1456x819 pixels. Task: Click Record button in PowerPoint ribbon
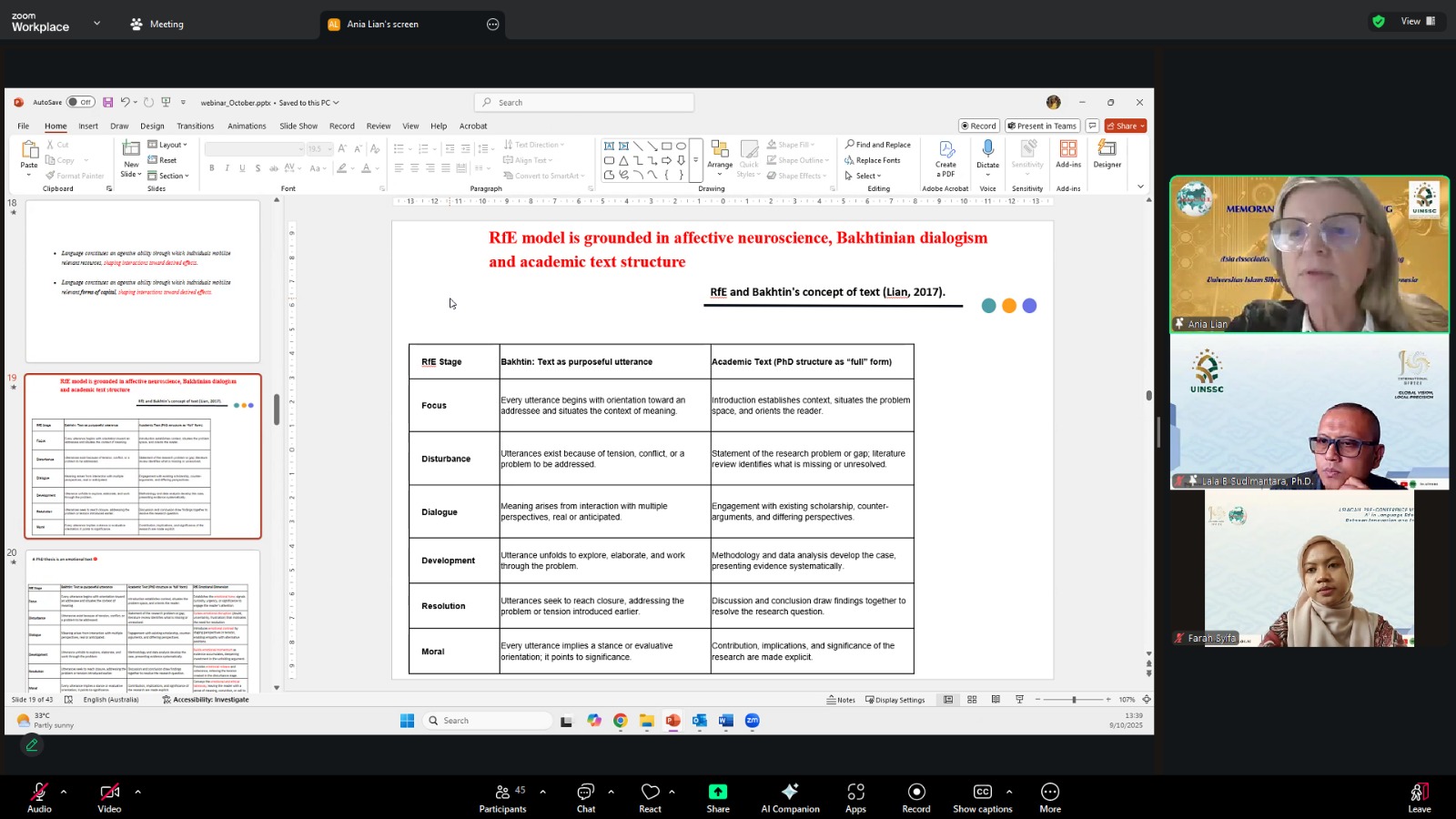tap(978, 126)
